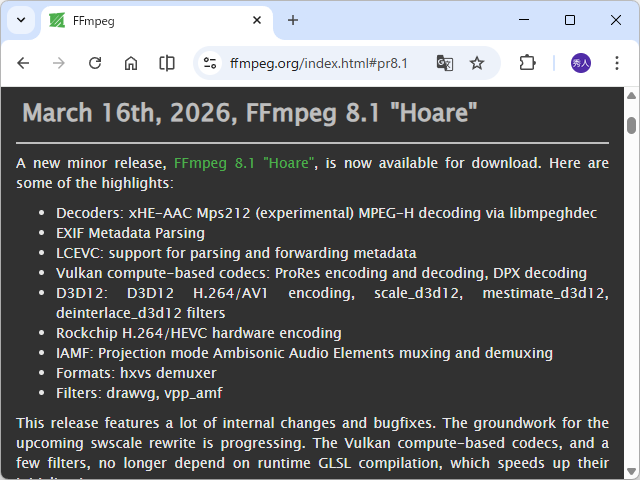Close the FFmpeg tab
Screen dimensions: 640x480
pos(257,20)
